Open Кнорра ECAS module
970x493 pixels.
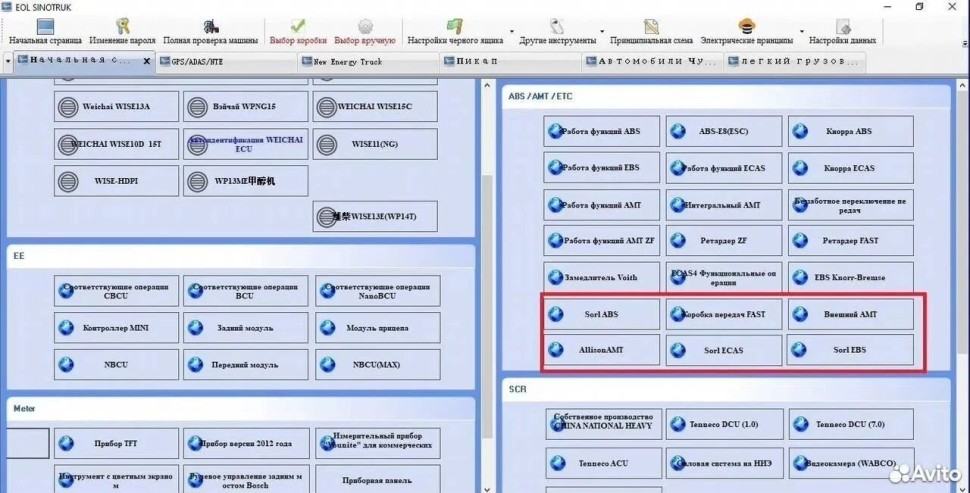coord(851,168)
